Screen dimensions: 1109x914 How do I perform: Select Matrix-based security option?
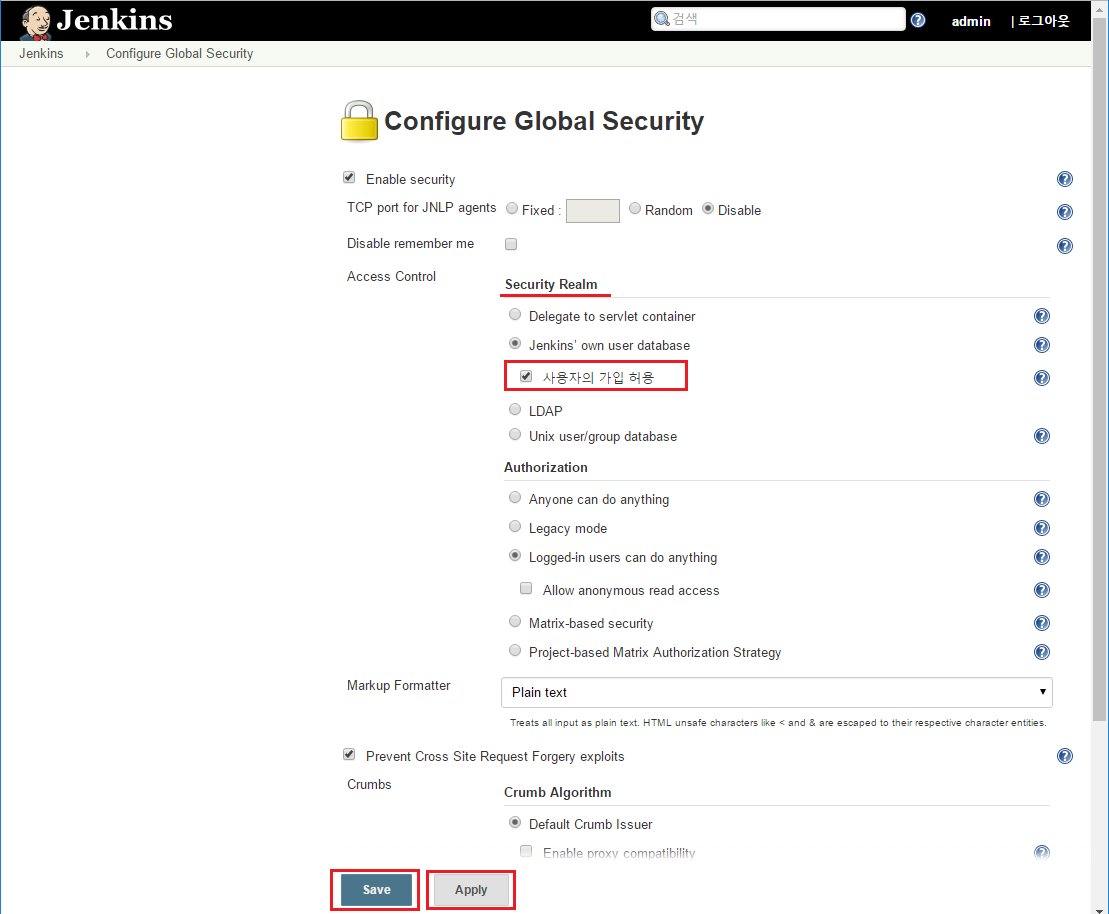515,621
